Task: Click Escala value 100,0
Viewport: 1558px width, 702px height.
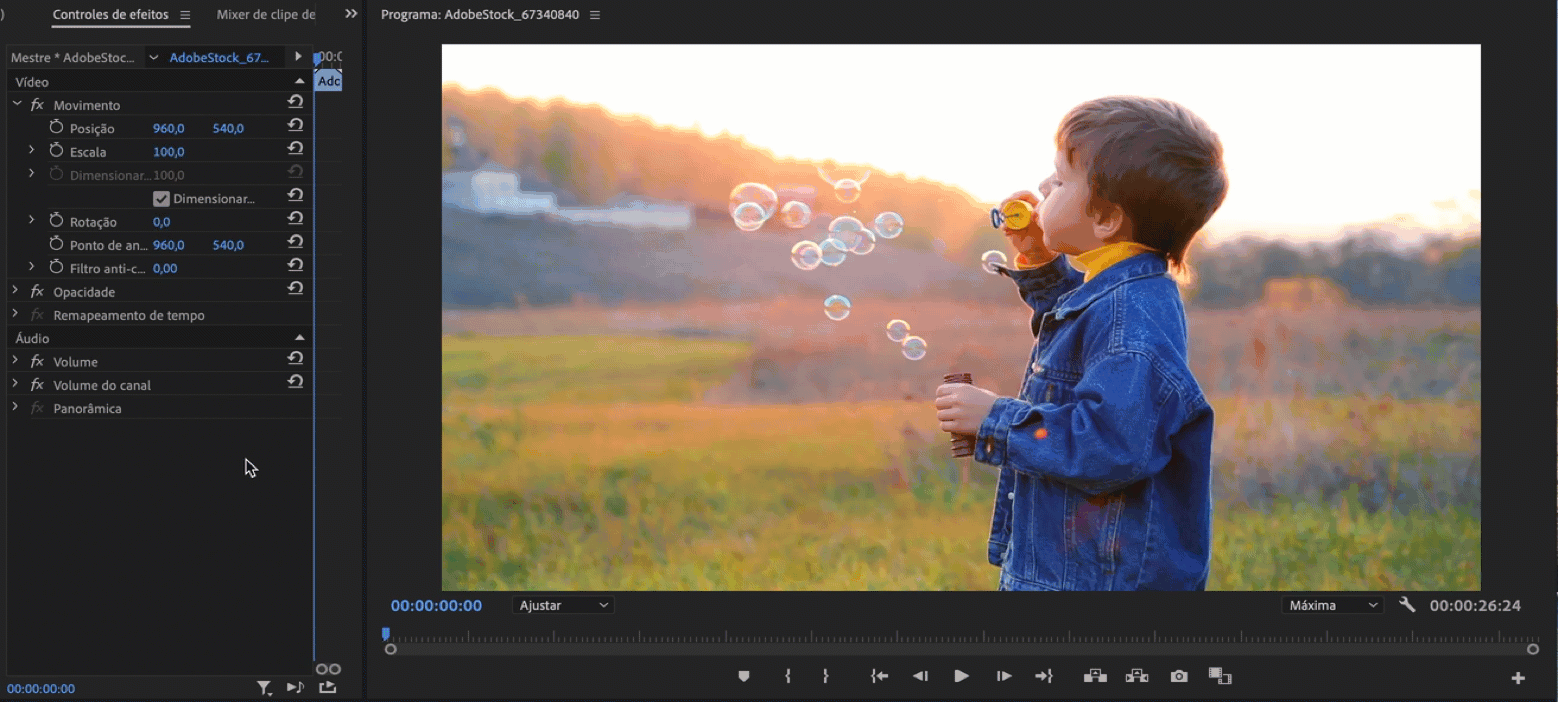Action: (x=168, y=152)
